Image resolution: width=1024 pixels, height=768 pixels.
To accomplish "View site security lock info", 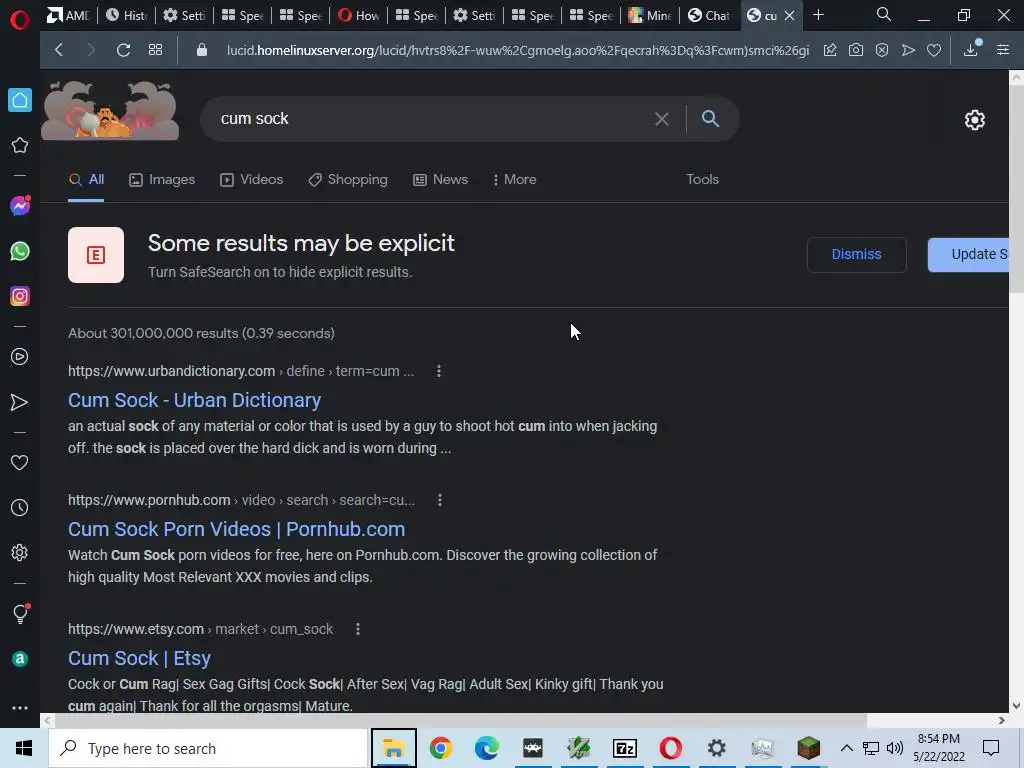I will click(202, 50).
